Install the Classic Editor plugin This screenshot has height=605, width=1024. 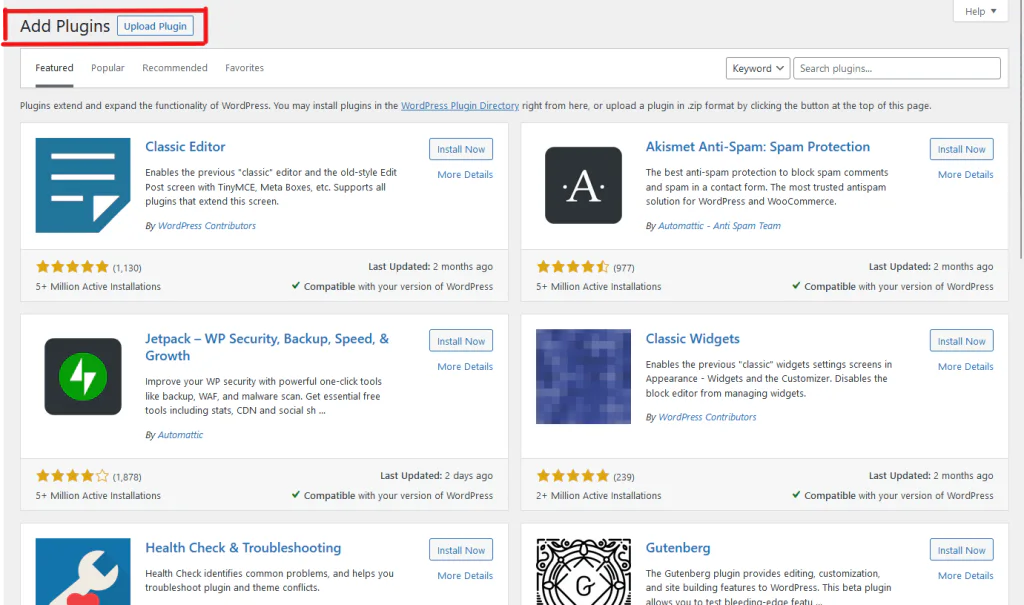461,149
